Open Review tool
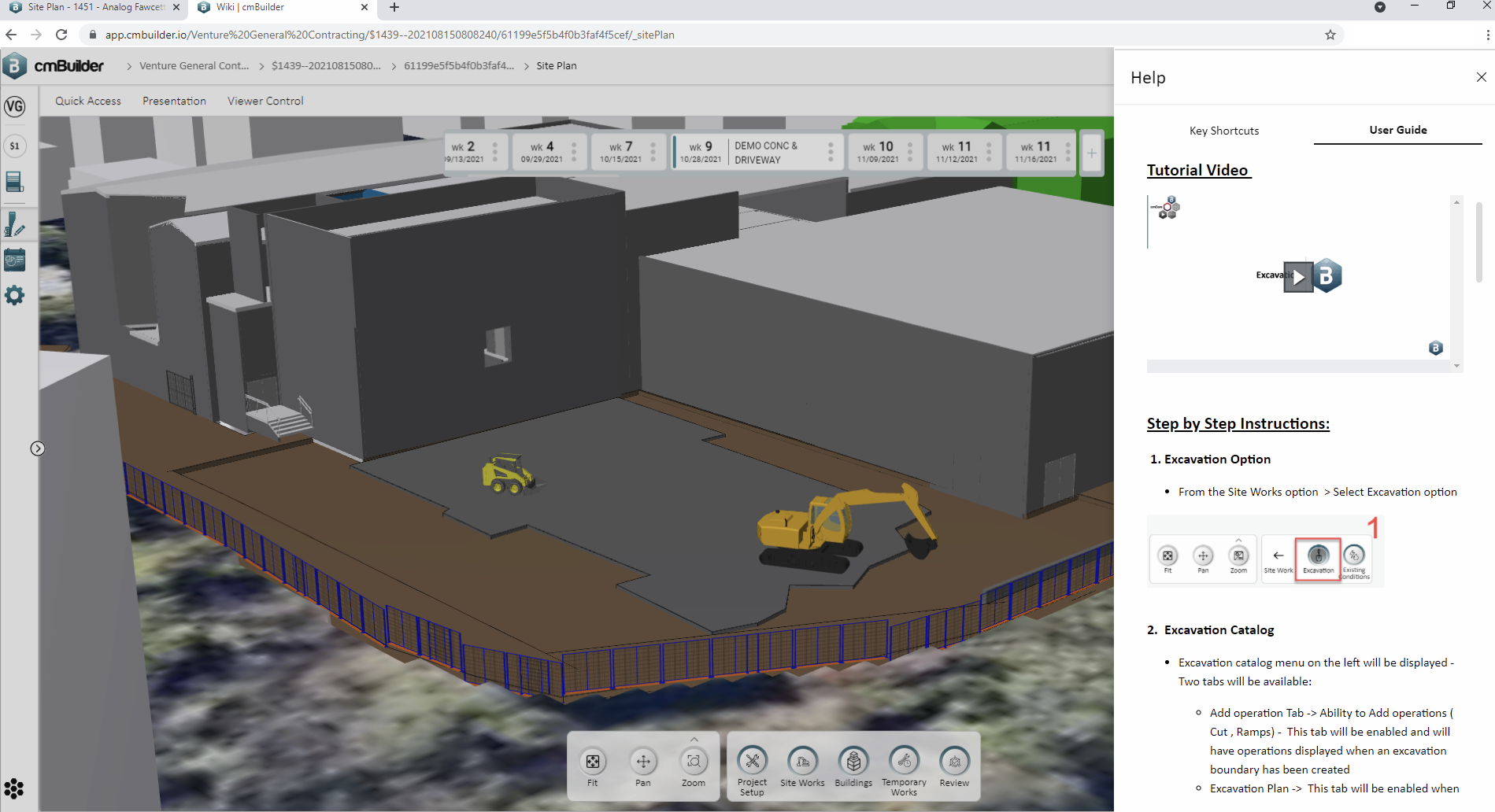This screenshot has width=1495, height=812. pyautogui.click(x=954, y=766)
